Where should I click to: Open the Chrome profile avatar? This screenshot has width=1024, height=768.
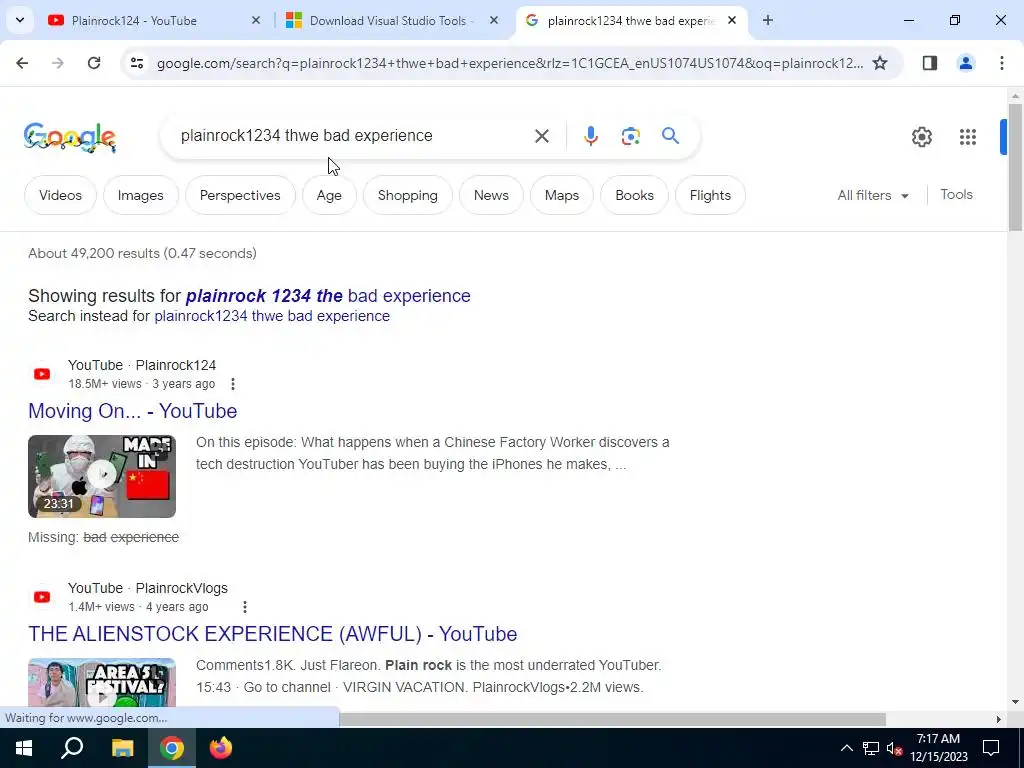966,63
